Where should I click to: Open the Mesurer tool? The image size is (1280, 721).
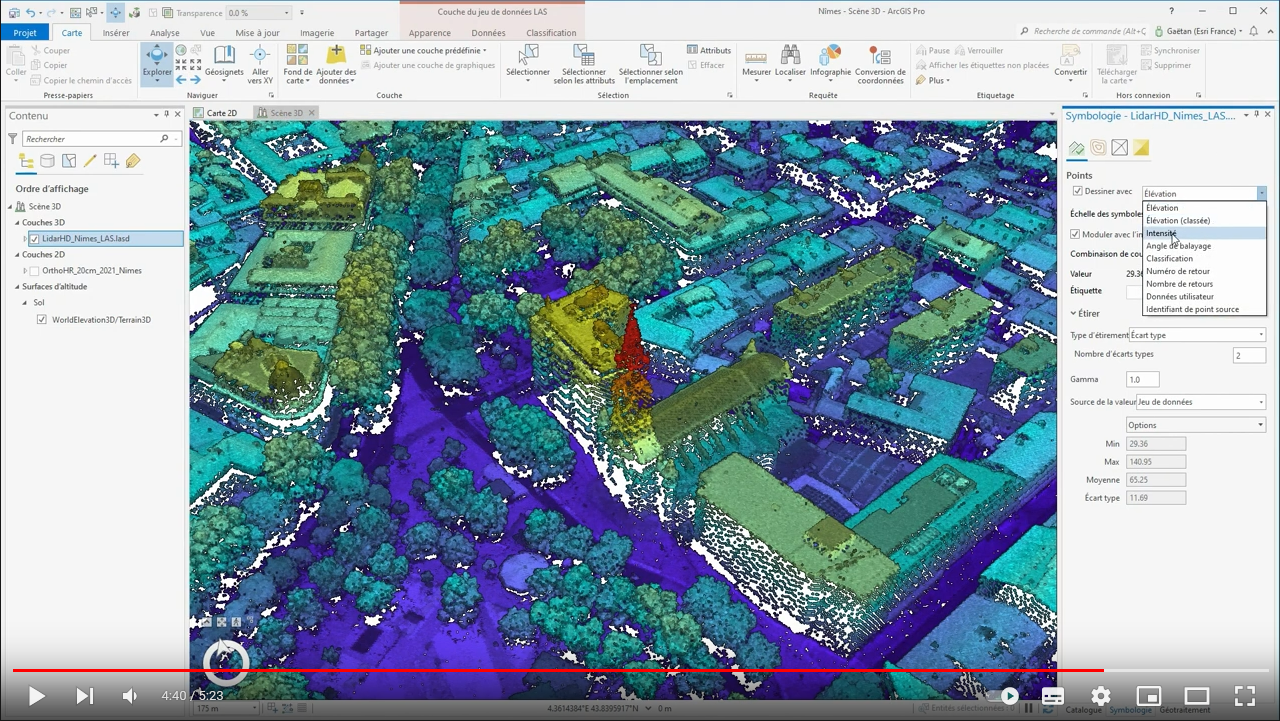point(756,60)
